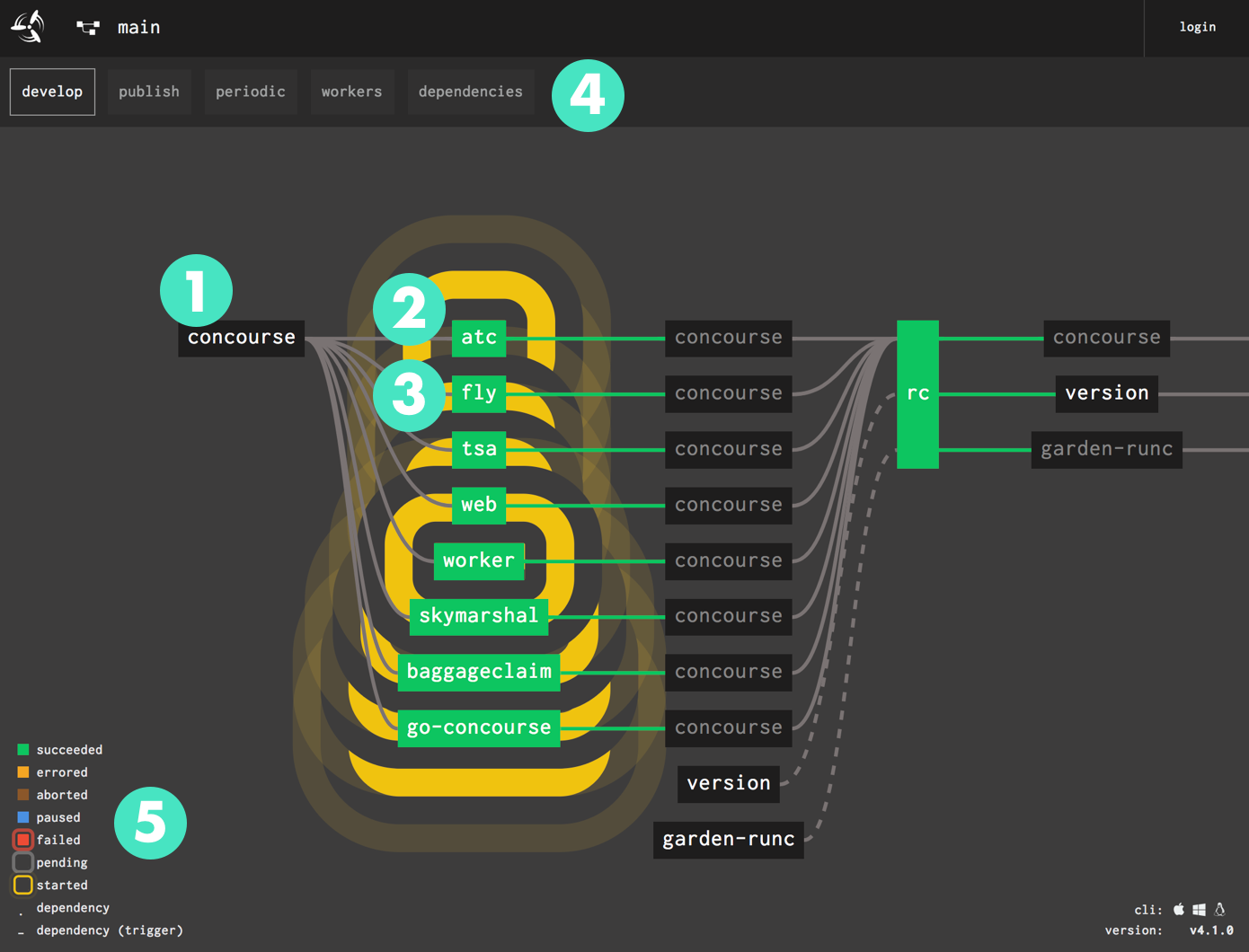The width and height of the screenshot is (1249, 952).
Task: Download the fly CLI for macOS
Action: click(x=1179, y=909)
